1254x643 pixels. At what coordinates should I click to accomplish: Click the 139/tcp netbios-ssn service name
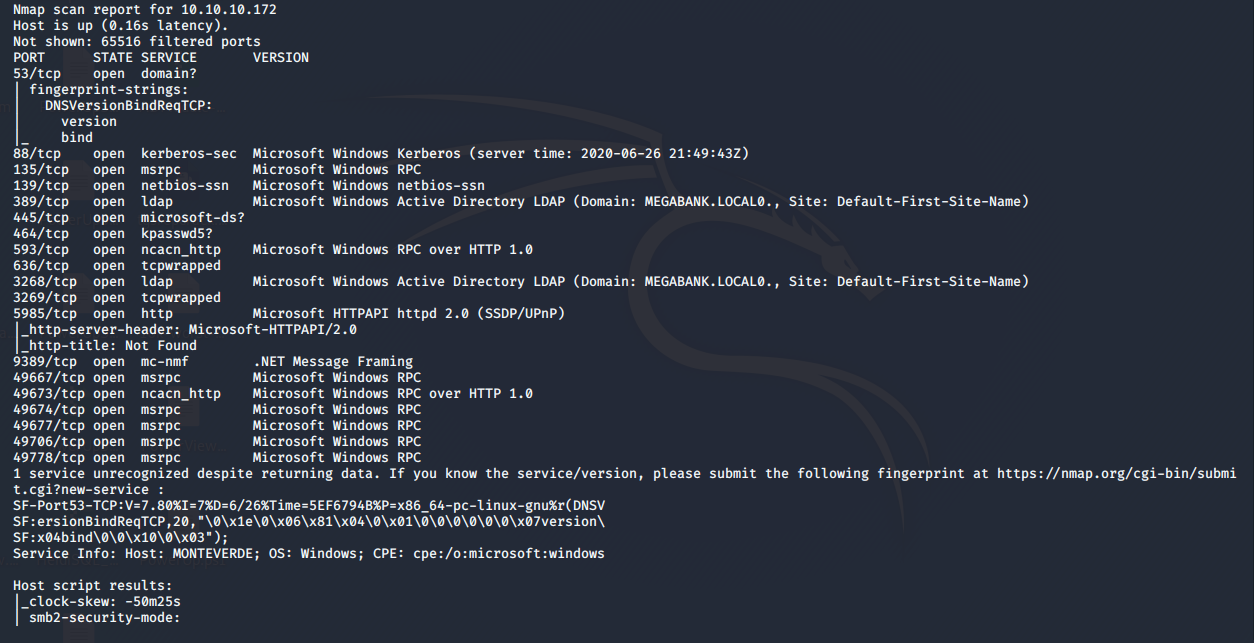click(185, 186)
